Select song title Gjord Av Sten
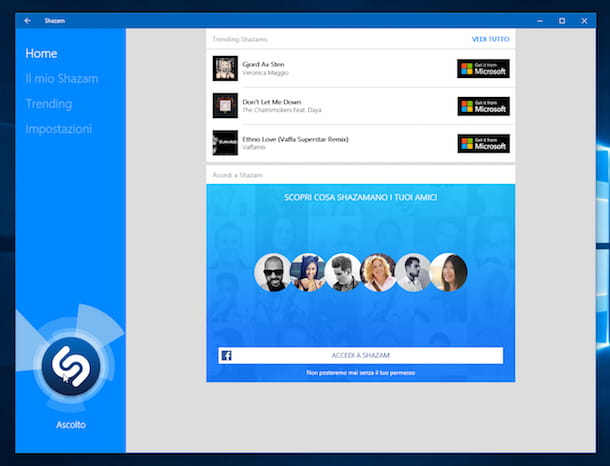610x466 pixels. [x=263, y=65]
